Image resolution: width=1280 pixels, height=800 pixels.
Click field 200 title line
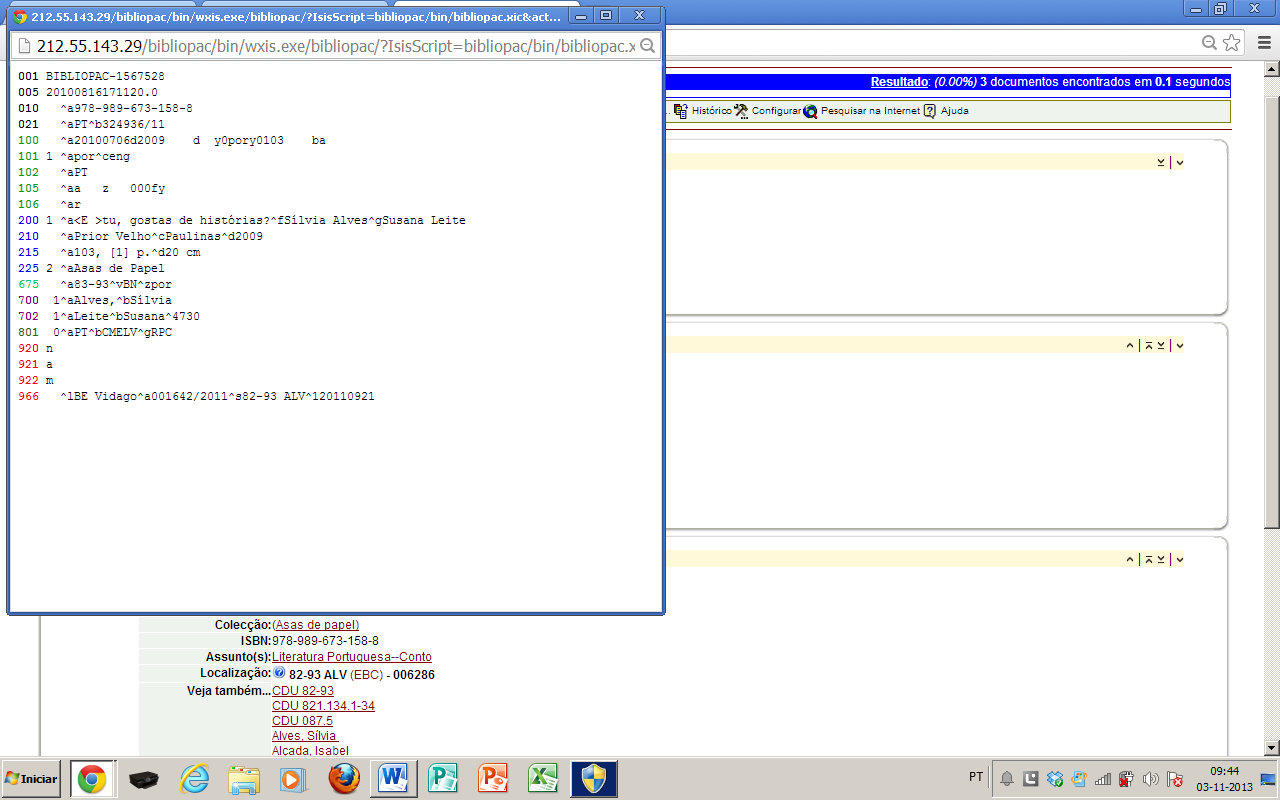[x=241, y=220]
